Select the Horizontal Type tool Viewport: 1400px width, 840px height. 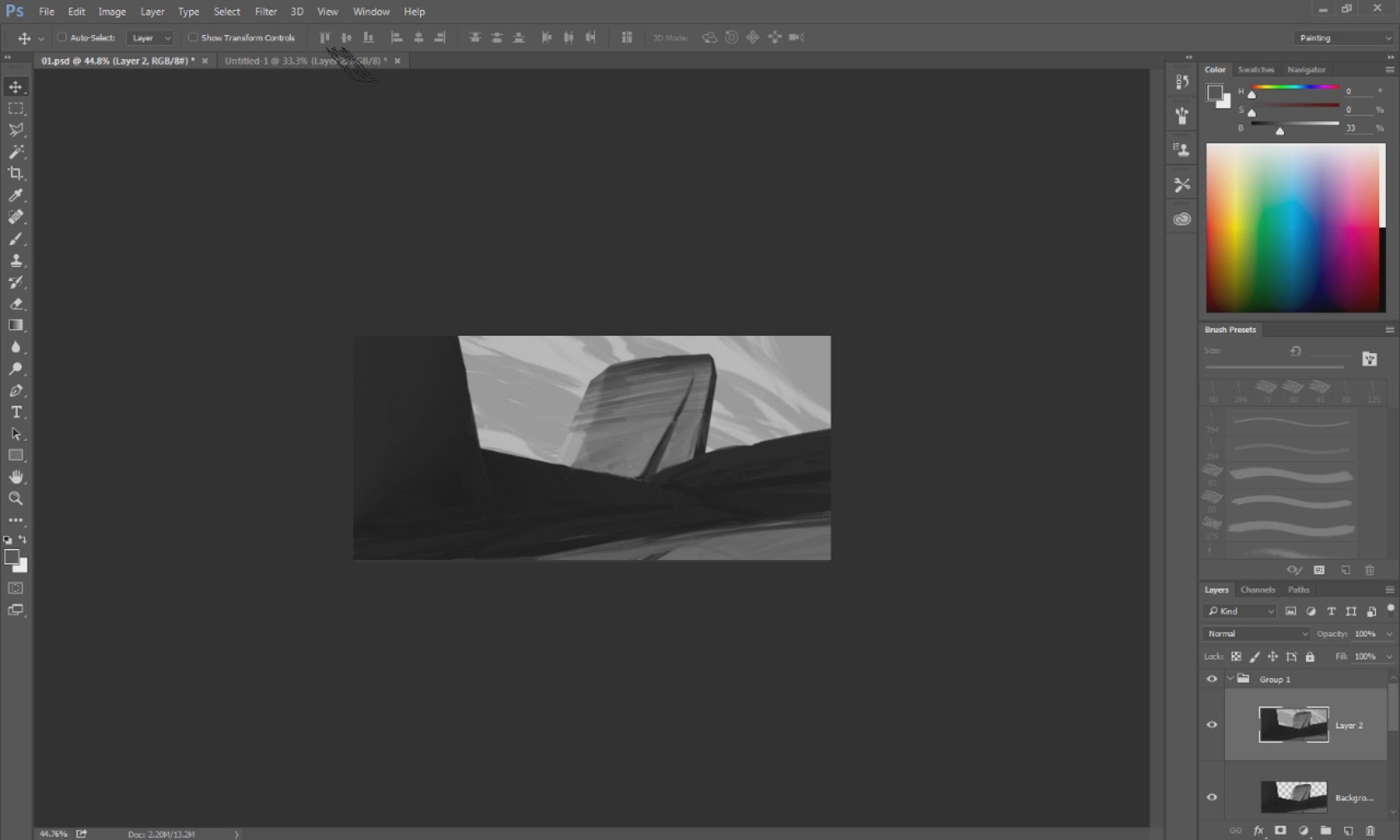pyautogui.click(x=16, y=412)
